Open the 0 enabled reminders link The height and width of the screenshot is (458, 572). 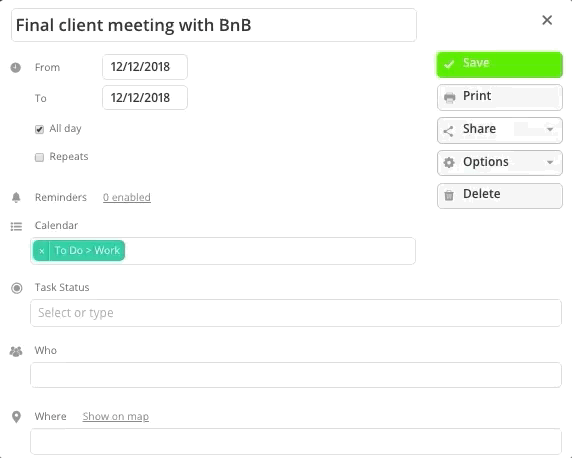pyautogui.click(x=127, y=197)
